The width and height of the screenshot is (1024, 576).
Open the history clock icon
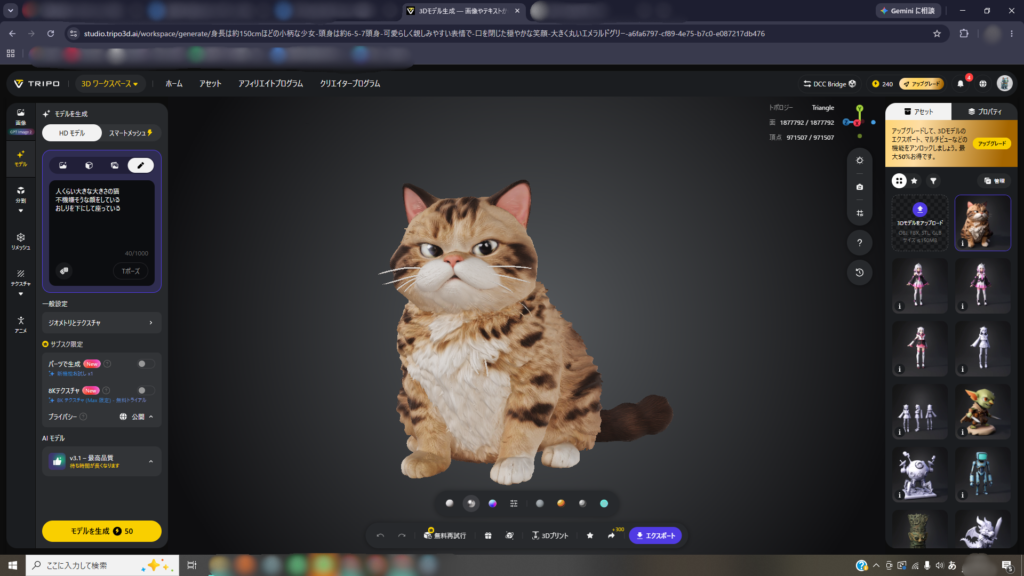tap(859, 272)
